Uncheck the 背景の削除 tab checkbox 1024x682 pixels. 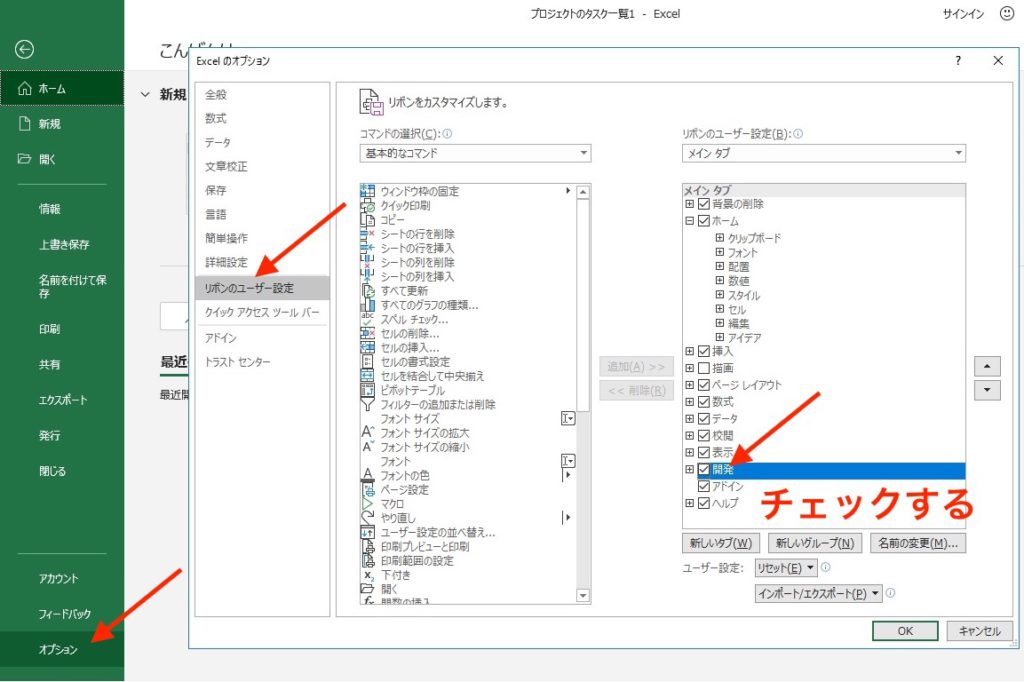coord(704,204)
